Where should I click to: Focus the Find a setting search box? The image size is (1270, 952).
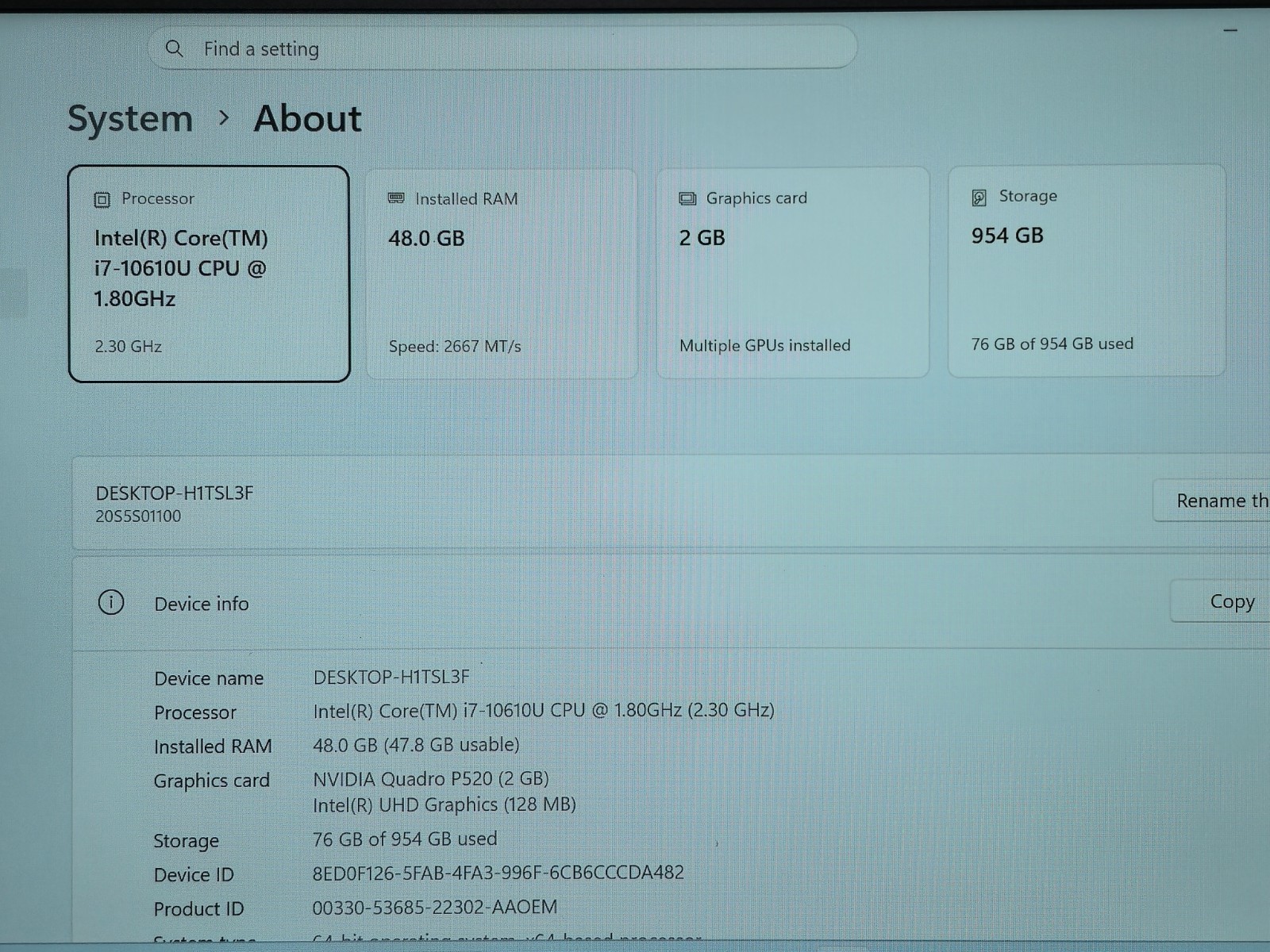[x=502, y=48]
